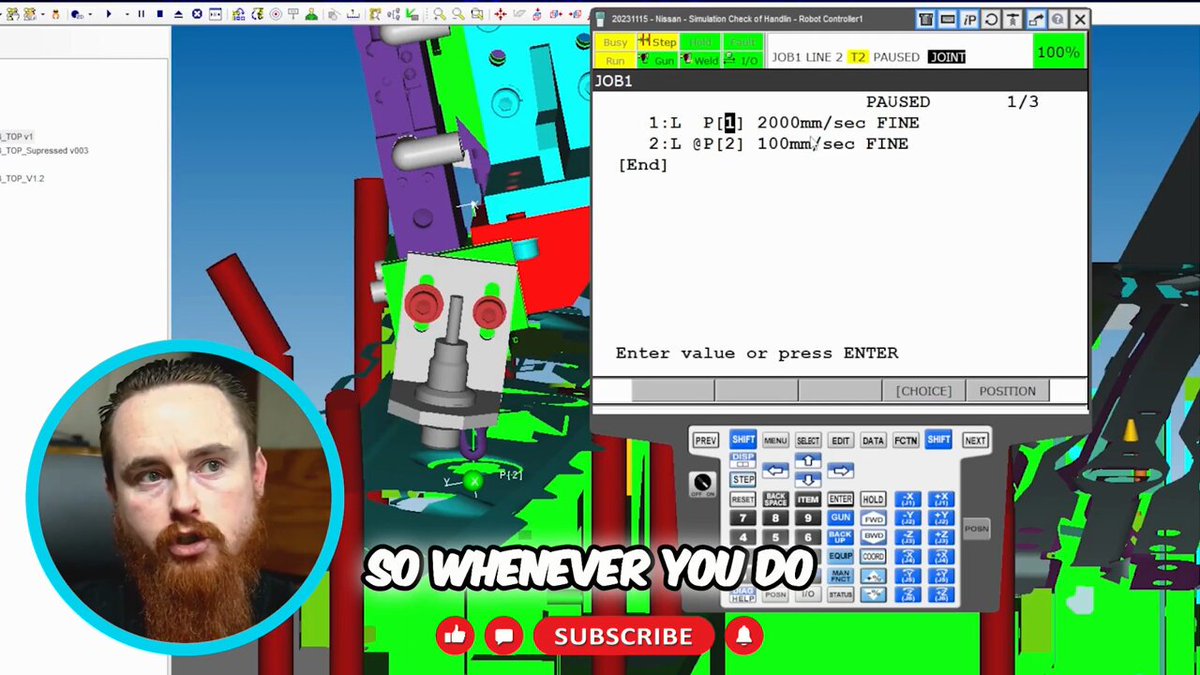Viewport: 1200px width, 675px height.
Task: Click the Eject toolbar icon
Action: coord(178,14)
